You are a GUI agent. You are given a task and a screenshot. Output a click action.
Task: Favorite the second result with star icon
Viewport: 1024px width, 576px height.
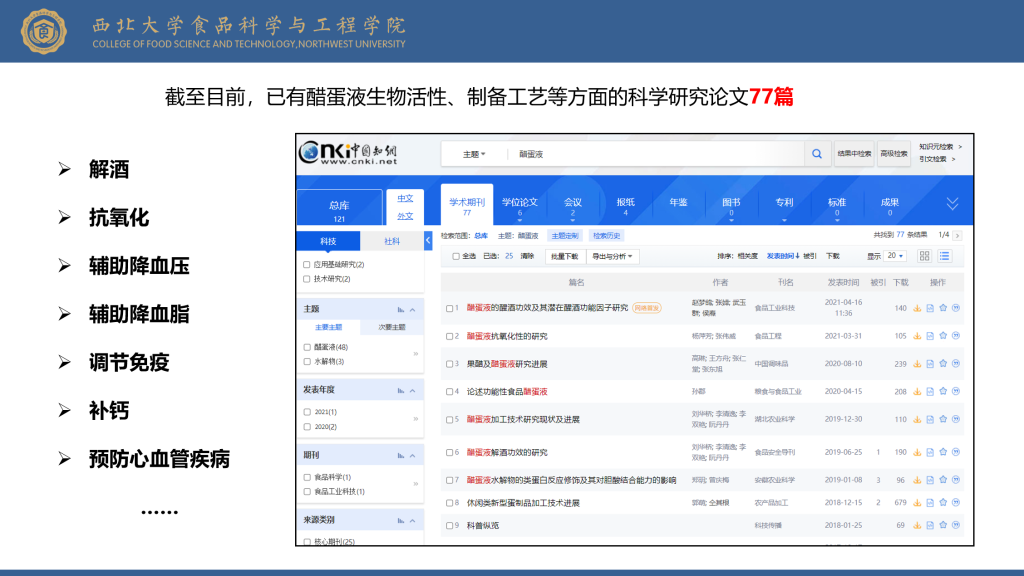pyautogui.click(x=942, y=336)
